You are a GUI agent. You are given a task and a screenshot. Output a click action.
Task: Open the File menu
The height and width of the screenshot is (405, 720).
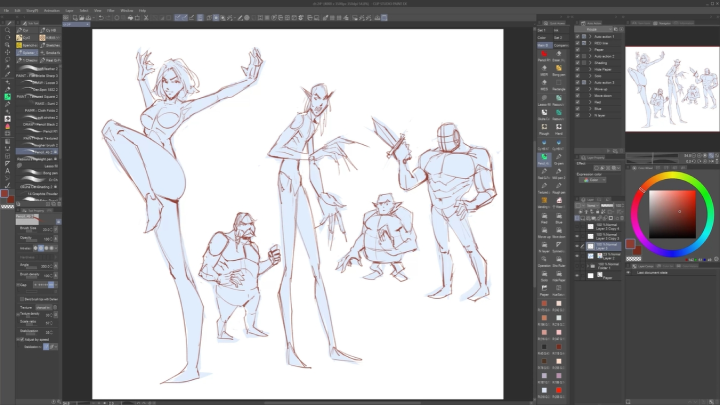pos(6,10)
